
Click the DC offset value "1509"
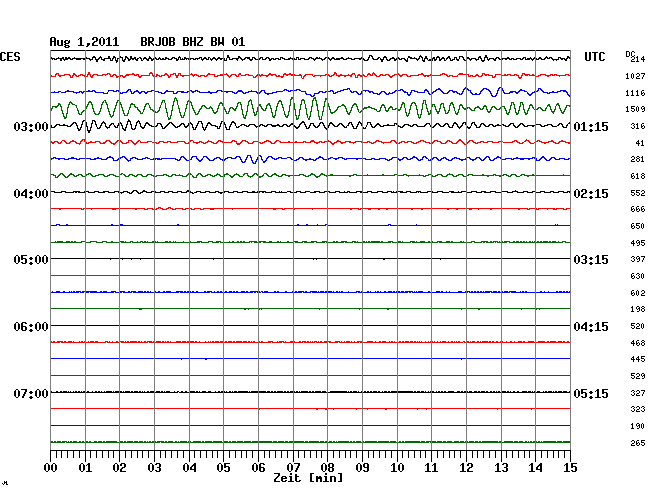point(635,109)
